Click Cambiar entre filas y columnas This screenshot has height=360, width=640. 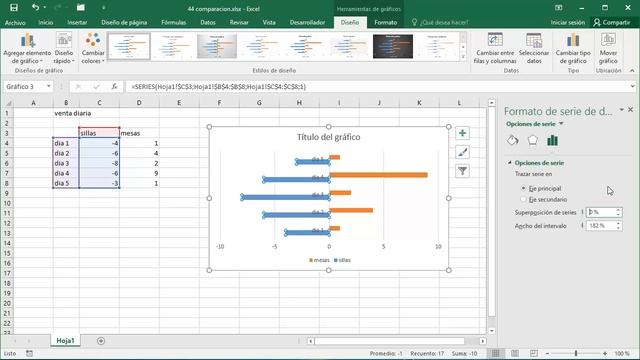pyautogui.click(x=495, y=49)
